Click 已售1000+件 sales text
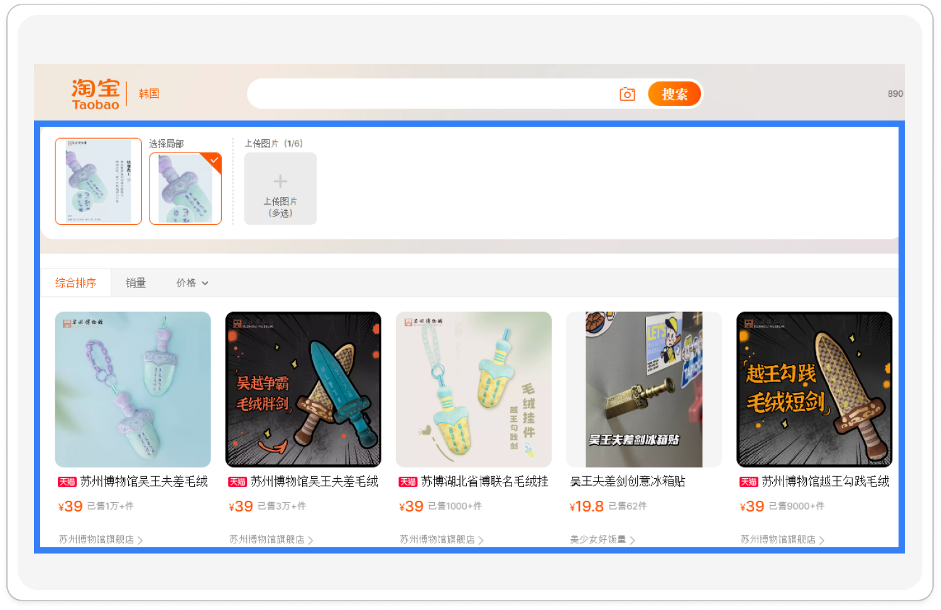 (x=455, y=506)
